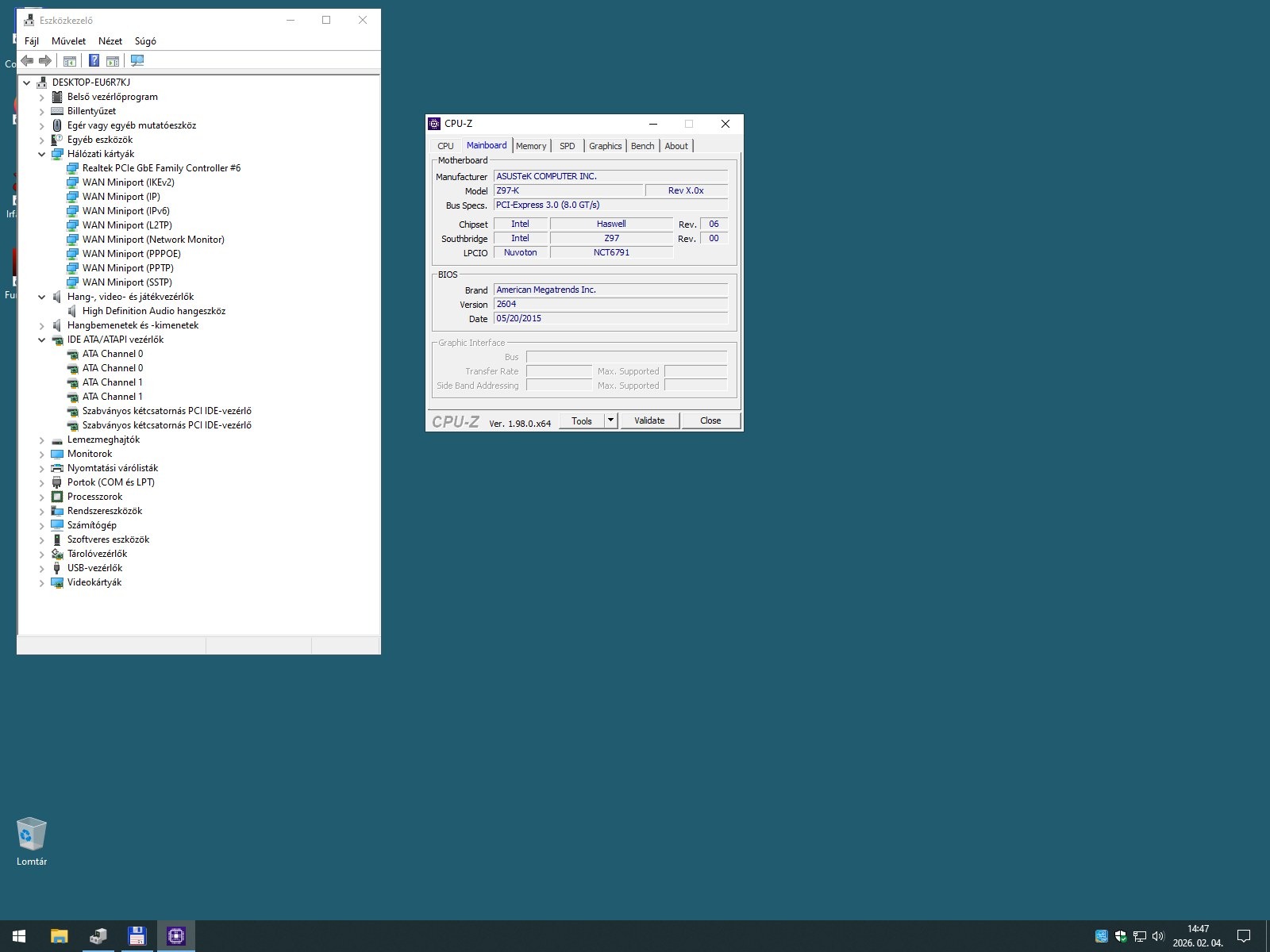Click the Rendszereszközök category icon
This screenshot has width=1270, height=952.
(x=57, y=511)
